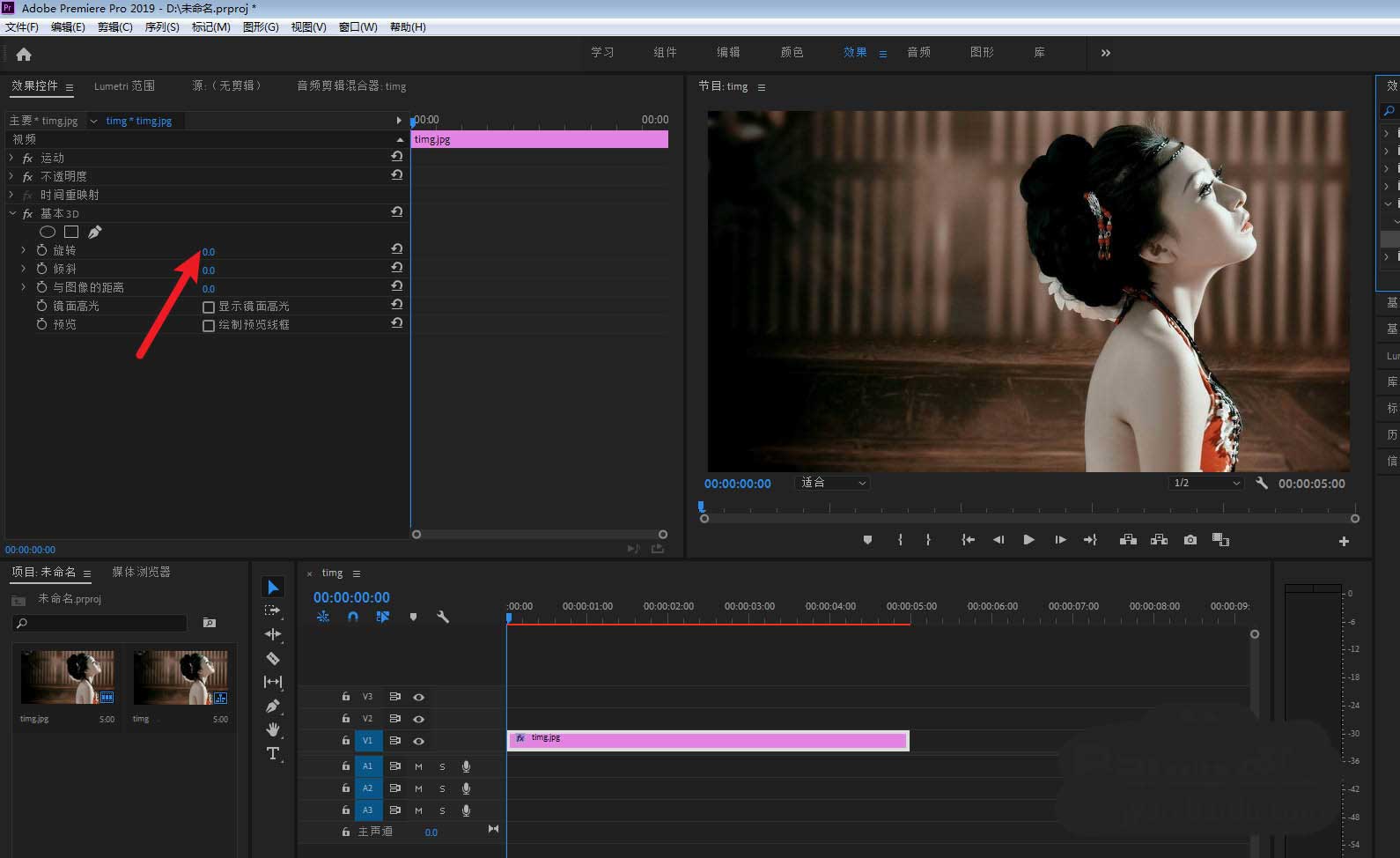Hide track V1 using eye icon
The width and height of the screenshot is (1400, 858).
(x=419, y=741)
